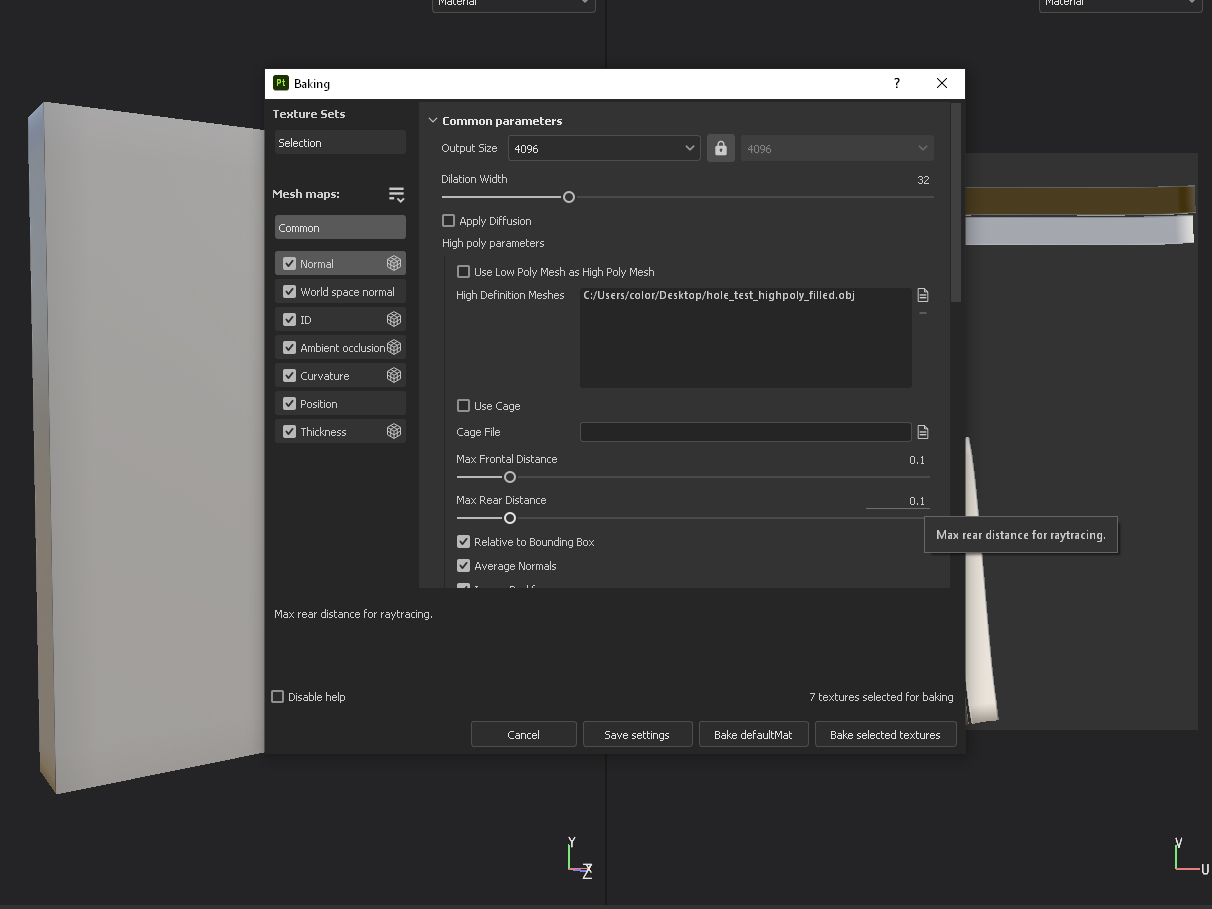Click the Save settings button
This screenshot has width=1212, height=909.
click(636, 734)
